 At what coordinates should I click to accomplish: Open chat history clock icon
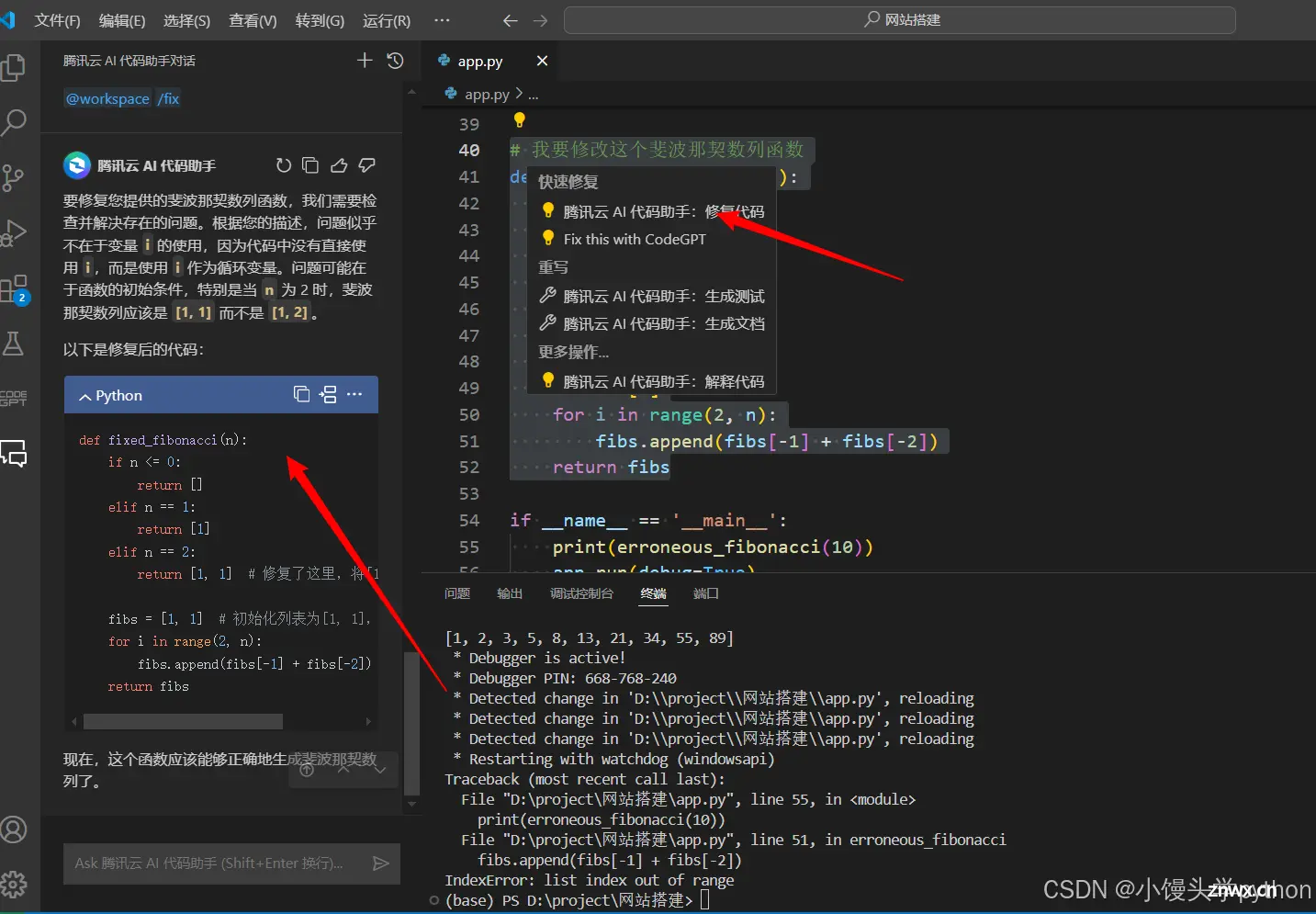pyautogui.click(x=396, y=61)
